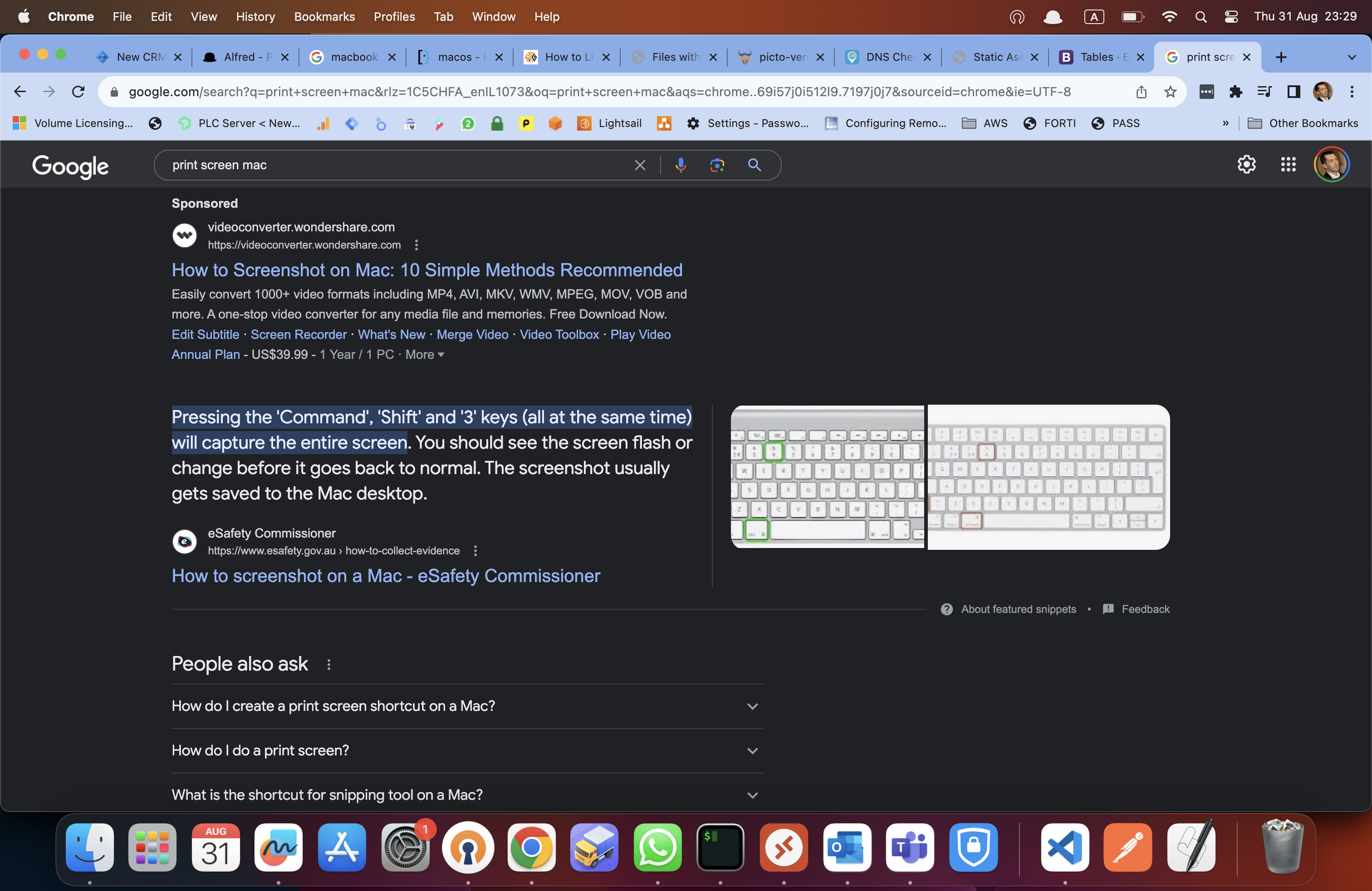Open the 'Merge Video' sitelink
The height and width of the screenshot is (891, 1372).
point(472,334)
